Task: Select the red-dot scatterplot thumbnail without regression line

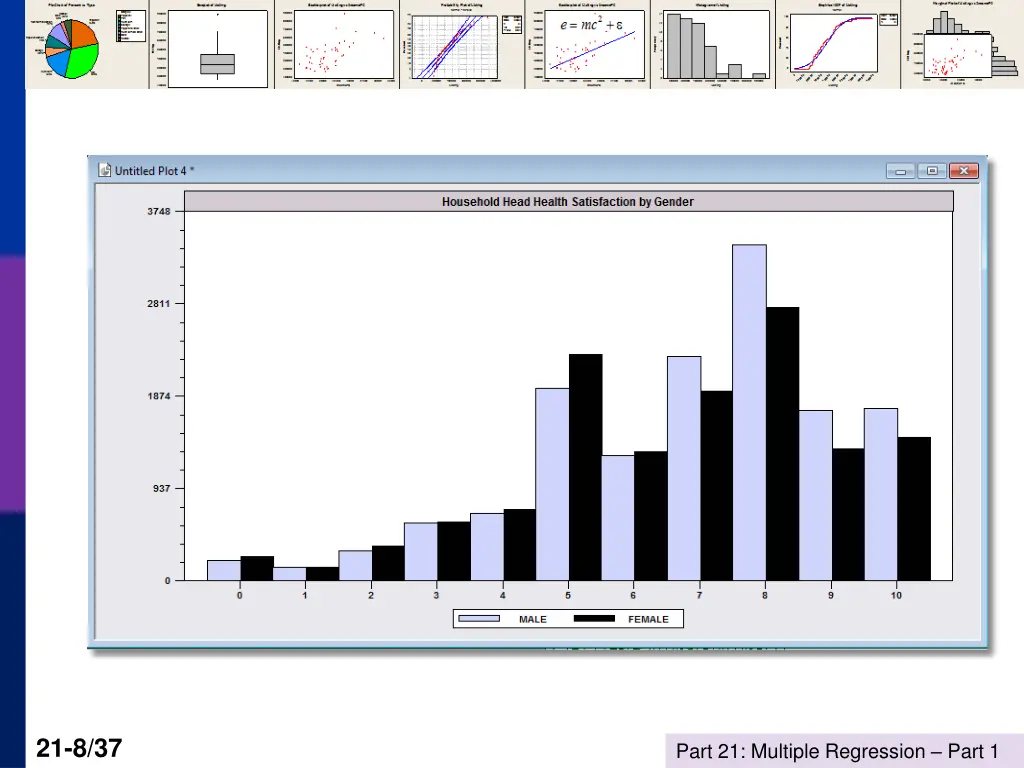Action: coord(337,44)
